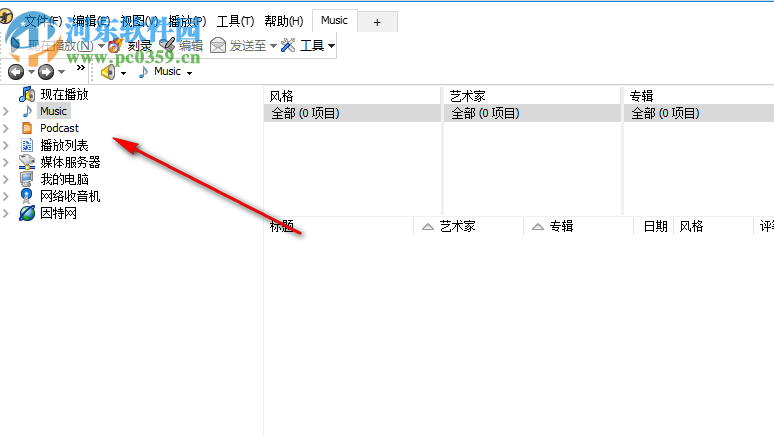The image size is (774, 437).
Task: Open the 编辑(E) menu
Action: click(91, 21)
